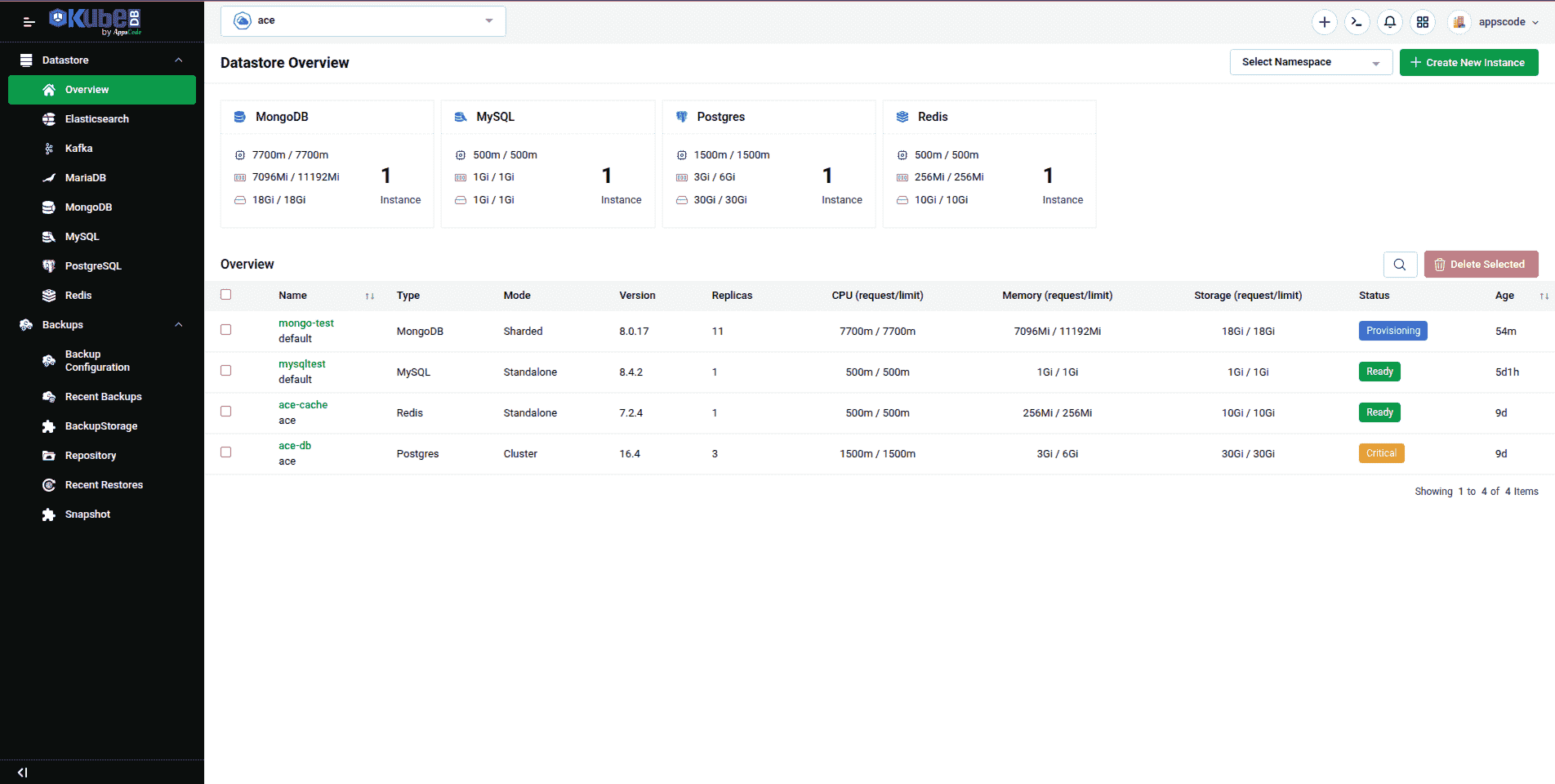Open Redis in sidebar

pyautogui.click(x=102, y=296)
